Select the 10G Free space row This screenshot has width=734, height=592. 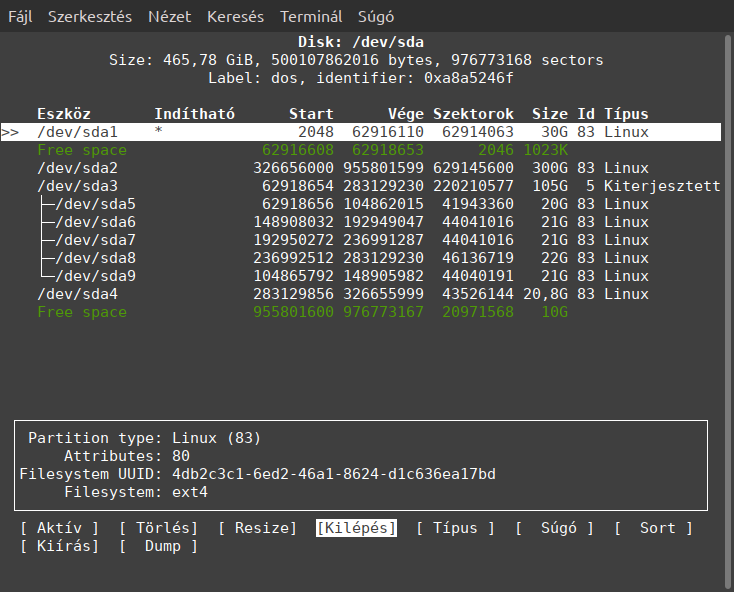pyautogui.click(x=361, y=312)
